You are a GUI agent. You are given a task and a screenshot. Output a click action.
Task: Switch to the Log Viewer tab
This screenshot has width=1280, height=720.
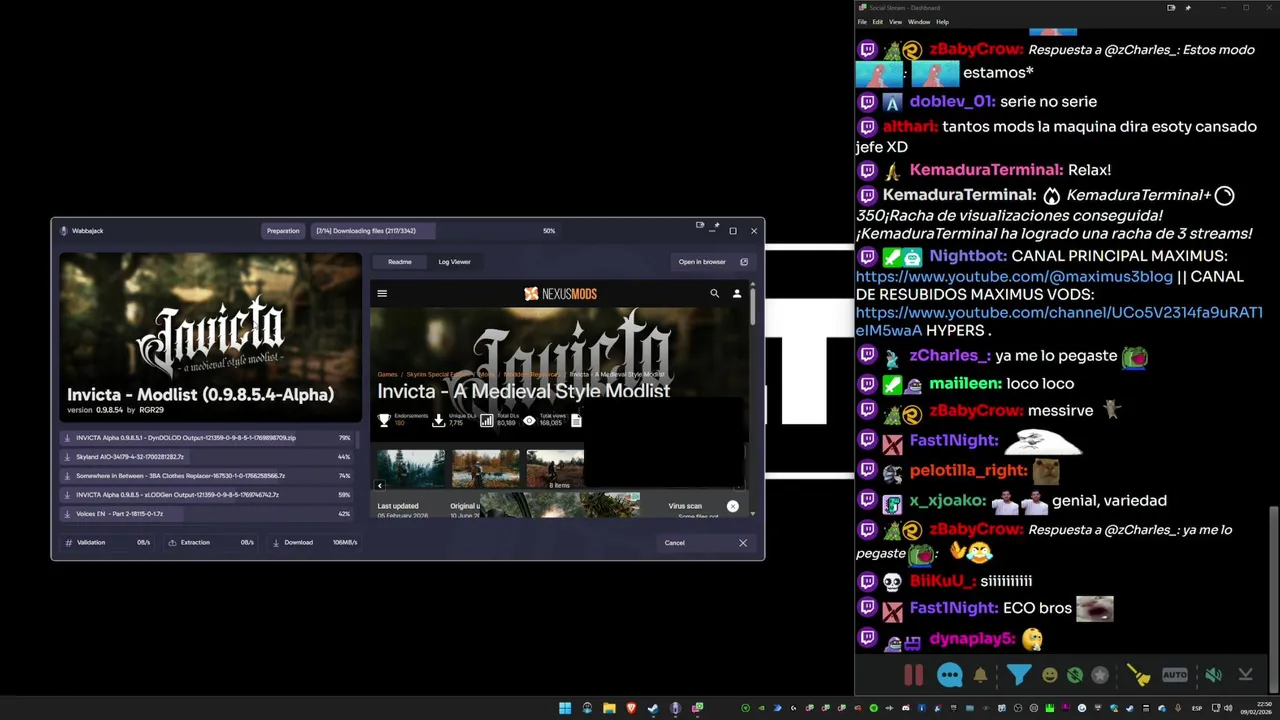click(454, 262)
